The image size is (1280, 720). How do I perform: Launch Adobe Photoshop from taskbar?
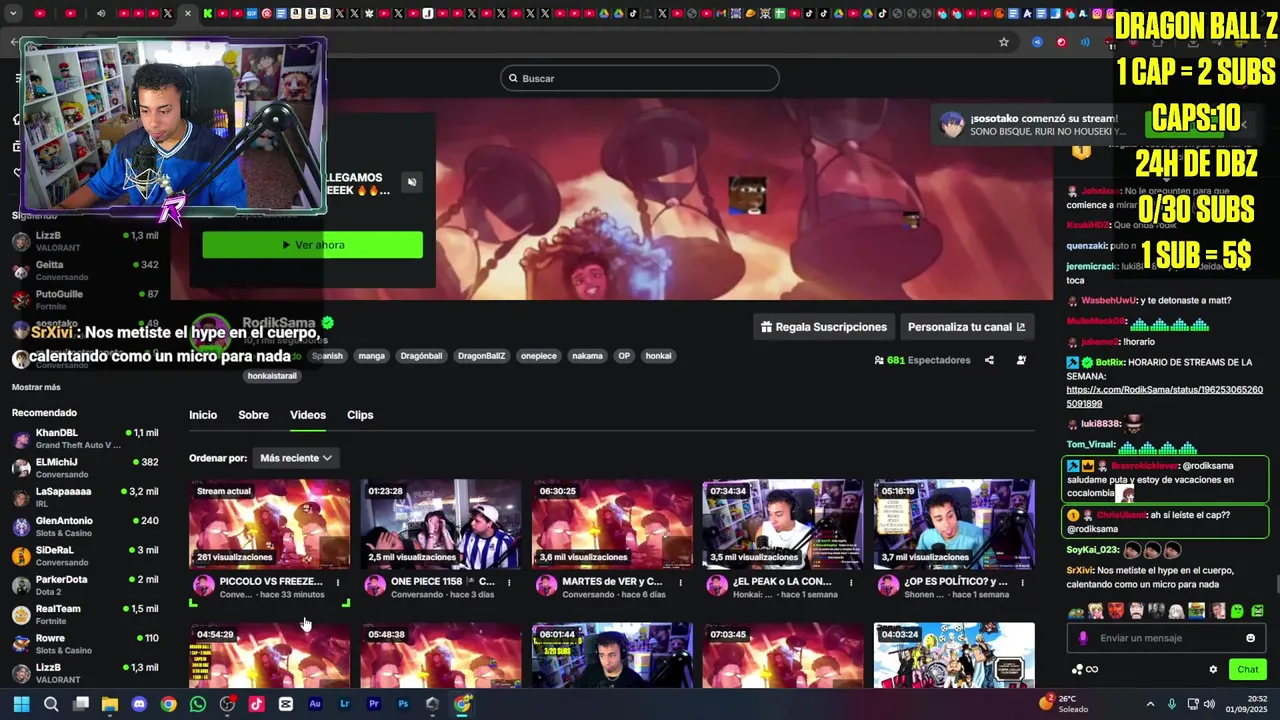click(403, 704)
